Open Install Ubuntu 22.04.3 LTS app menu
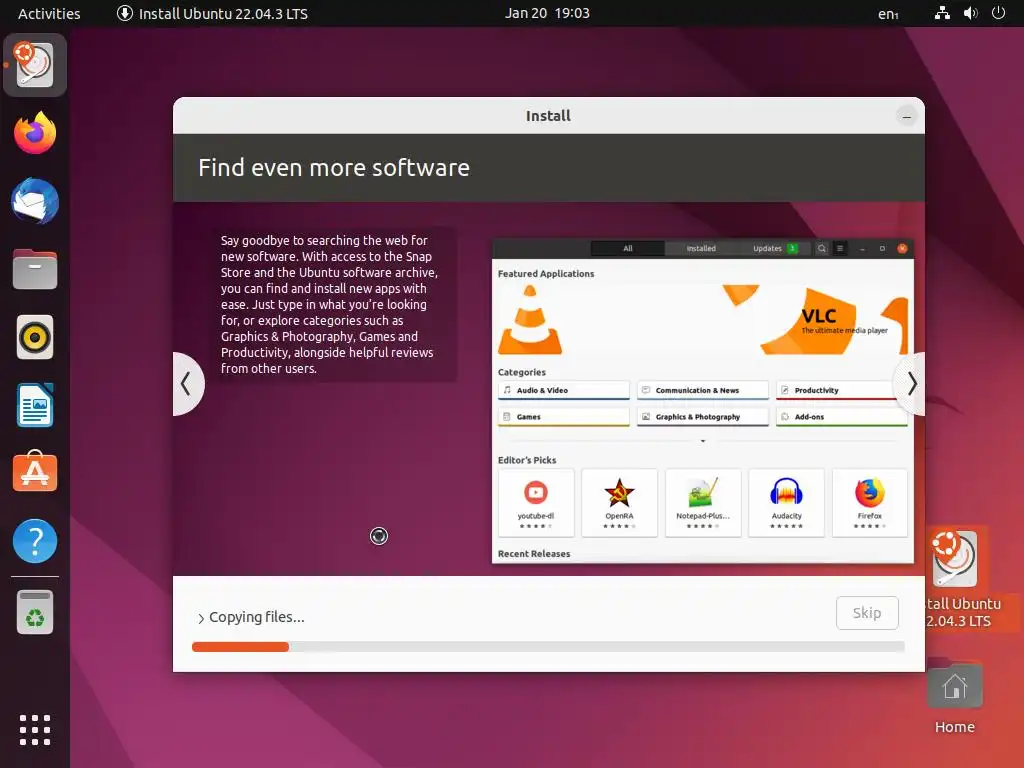1024x768 pixels. click(212, 13)
